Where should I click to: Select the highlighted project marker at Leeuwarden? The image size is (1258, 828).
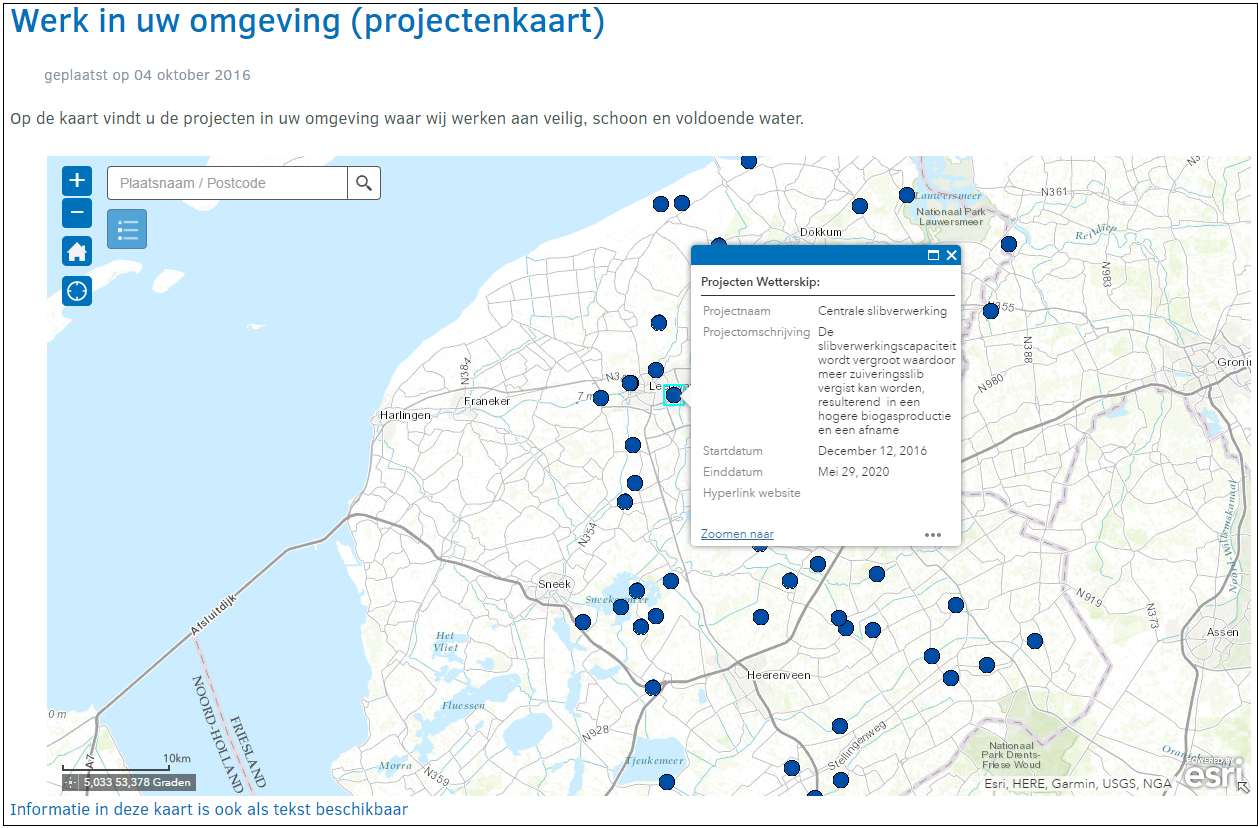(x=674, y=395)
